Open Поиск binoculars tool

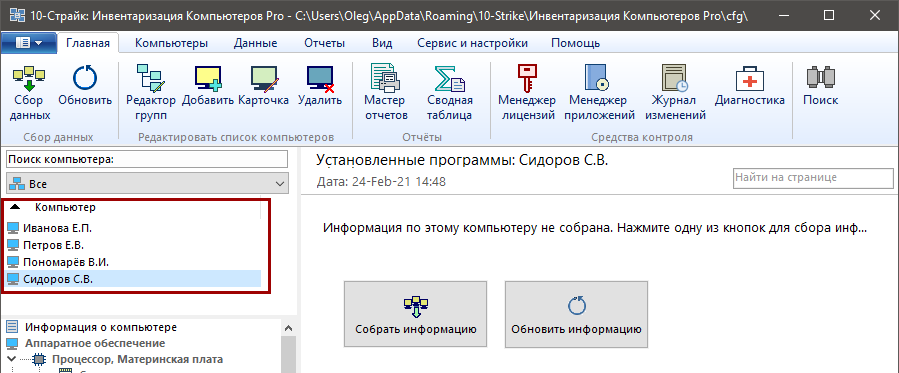pyautogui.click(x=820, y=86)
